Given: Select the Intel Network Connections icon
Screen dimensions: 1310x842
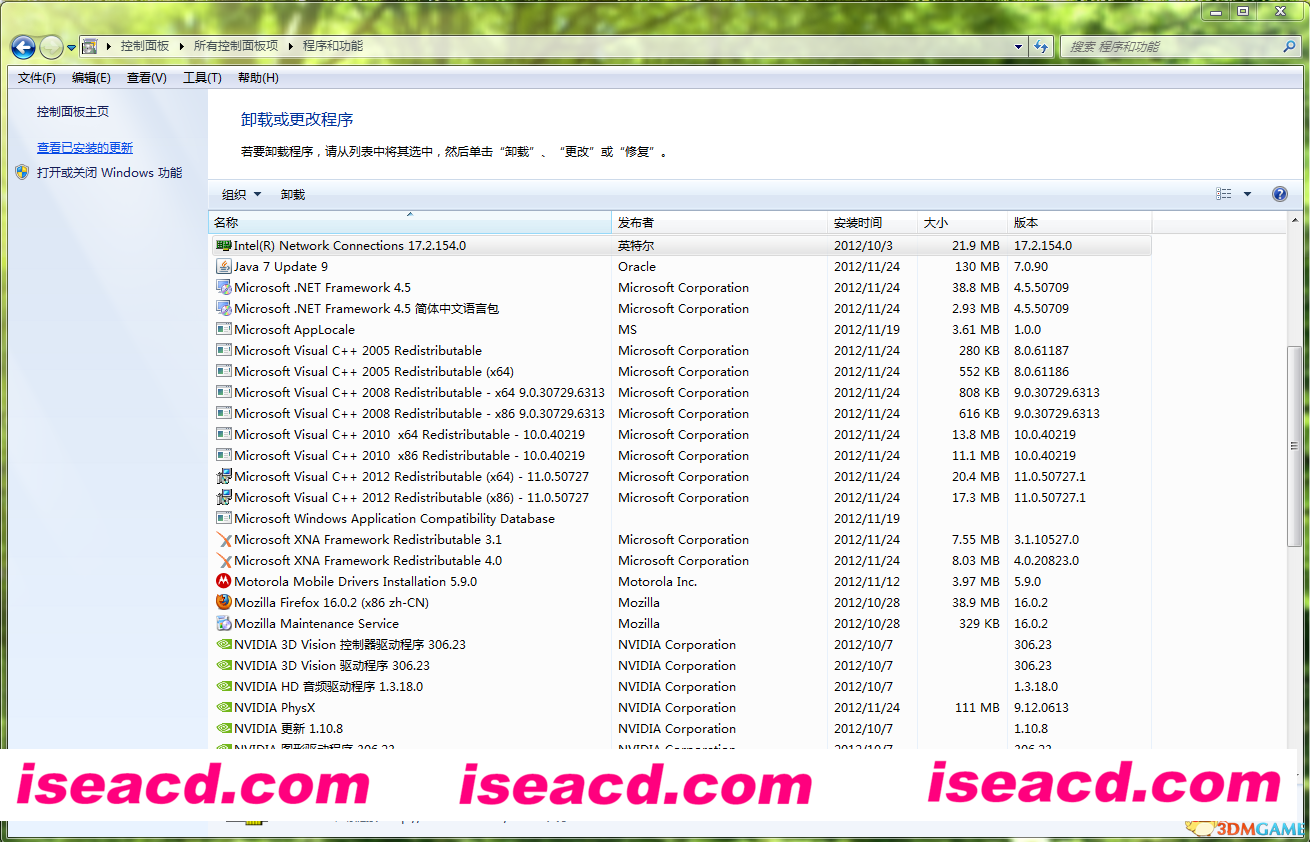Looking at the screenshot, I should coord(224,246).
